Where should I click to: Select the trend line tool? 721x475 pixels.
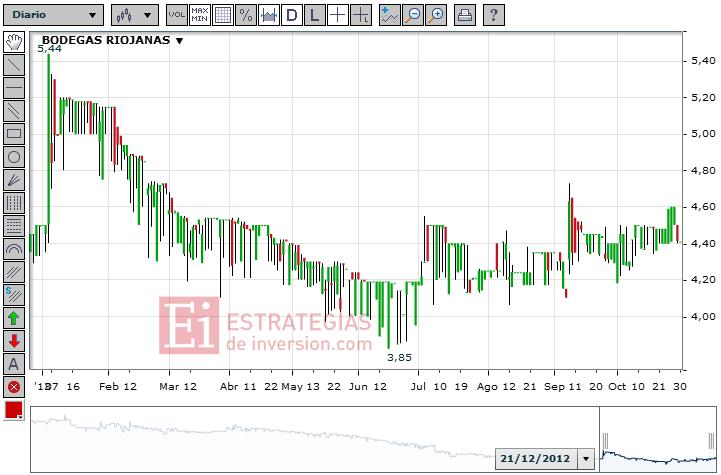(14, 65)
